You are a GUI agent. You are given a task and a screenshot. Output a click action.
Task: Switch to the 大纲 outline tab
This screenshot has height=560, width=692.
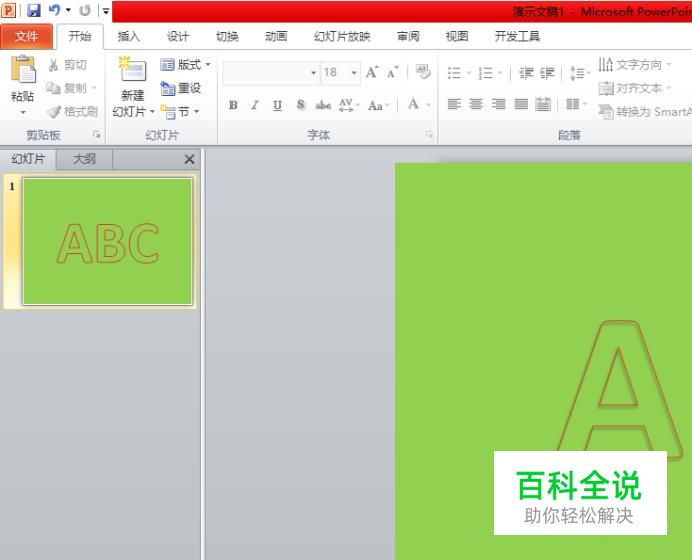click(84, 159)
